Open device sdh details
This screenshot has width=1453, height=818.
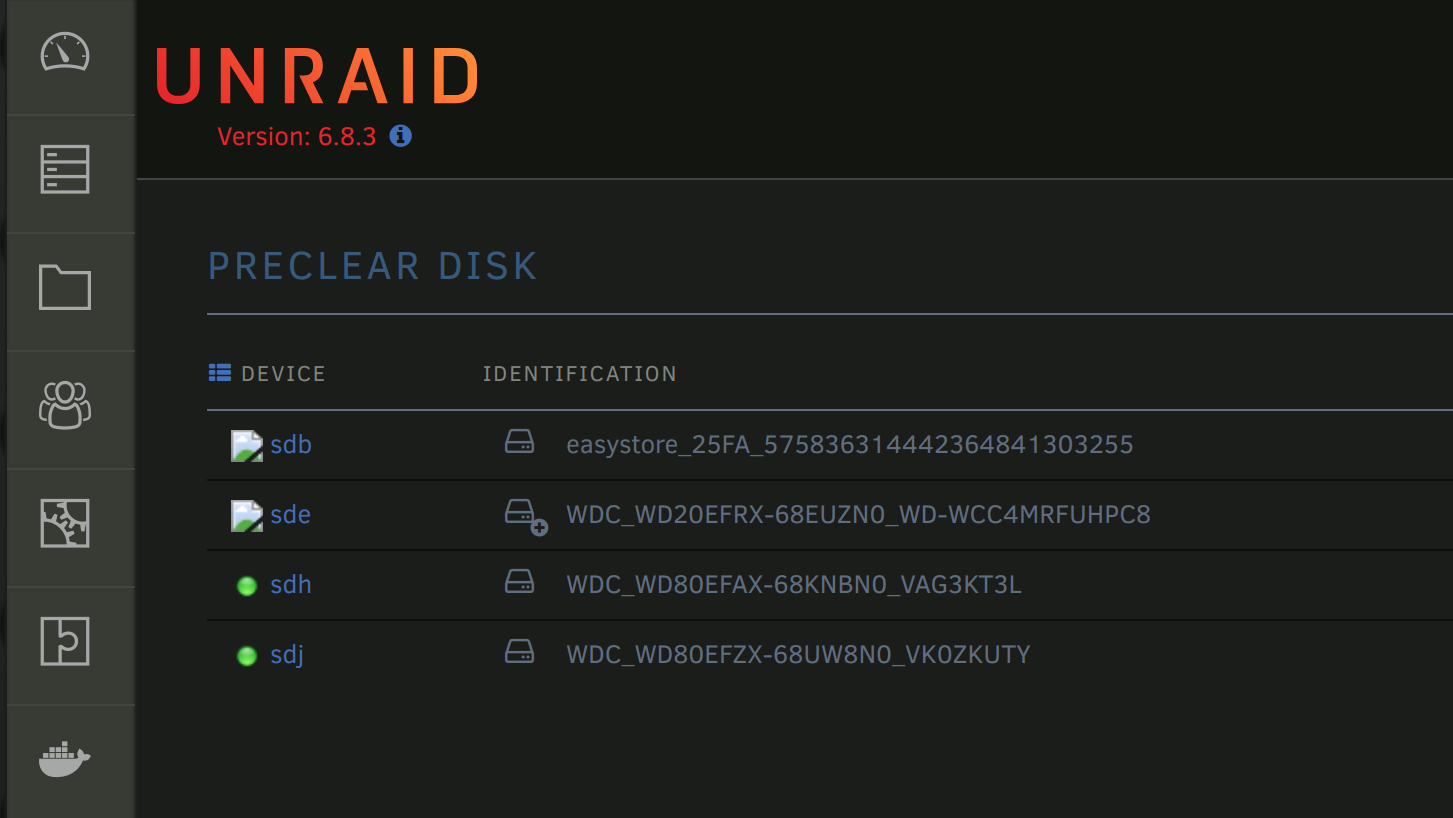click(x=290, y=584)
